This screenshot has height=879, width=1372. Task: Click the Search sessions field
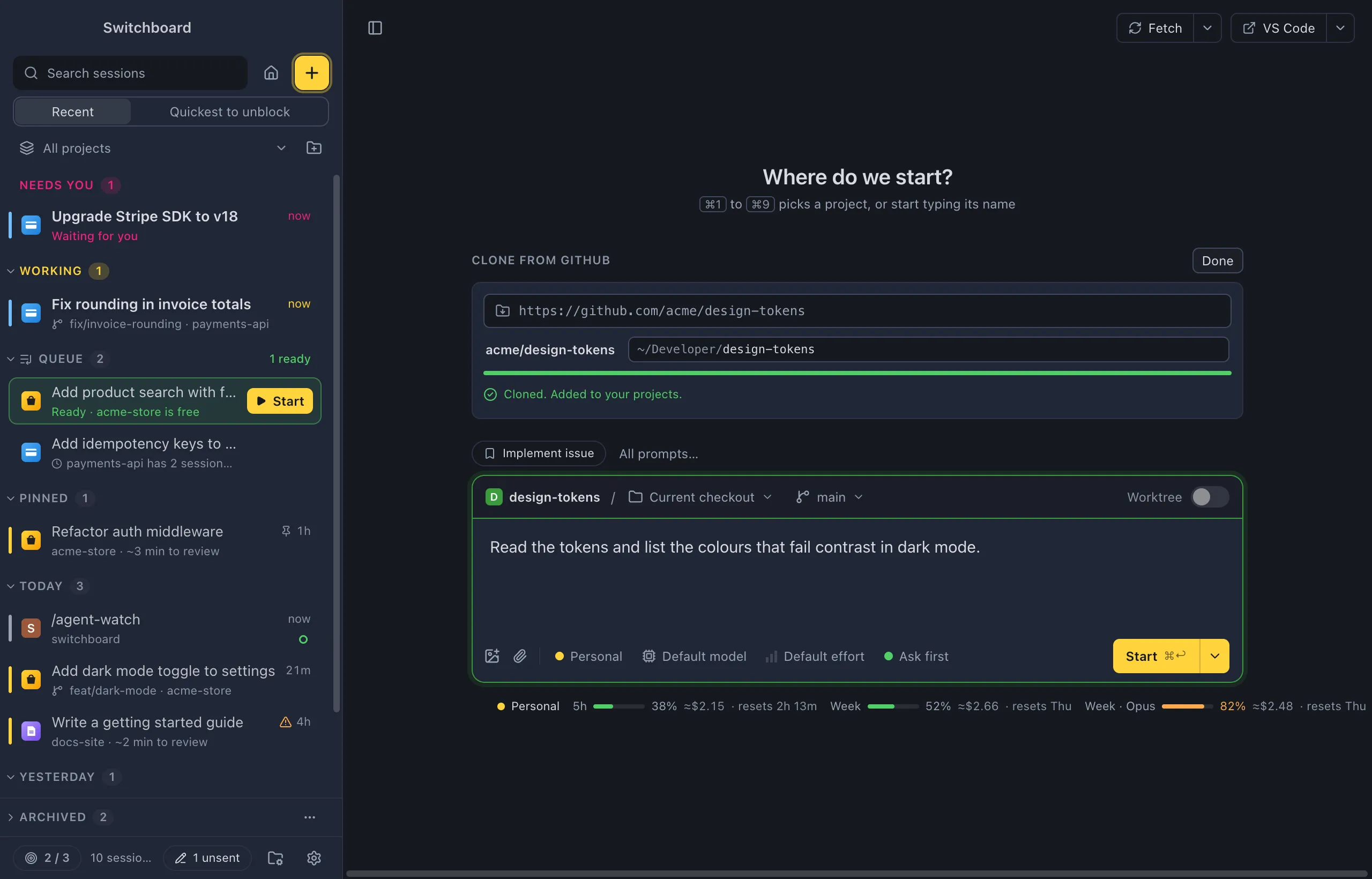point(130,72)
